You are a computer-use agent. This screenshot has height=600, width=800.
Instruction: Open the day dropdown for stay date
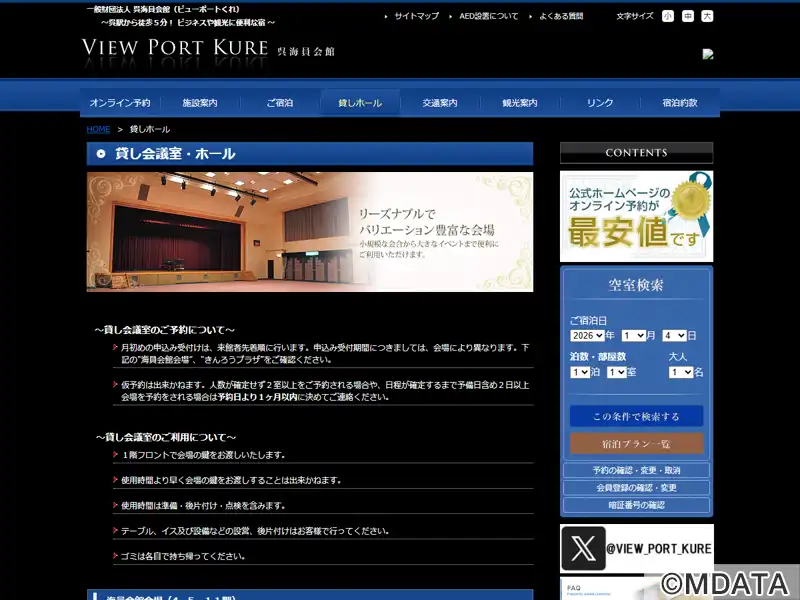tap(673, 336)
